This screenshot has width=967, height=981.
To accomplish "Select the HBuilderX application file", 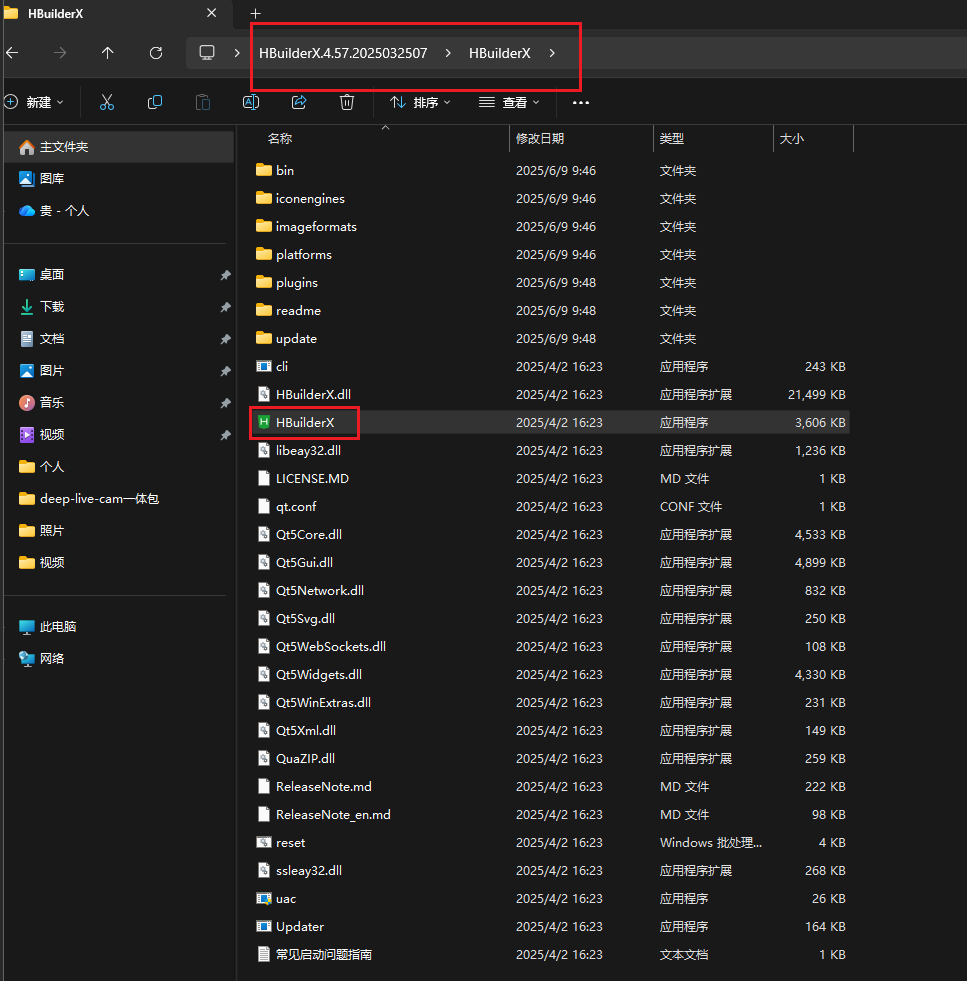I will pos(304,423).
